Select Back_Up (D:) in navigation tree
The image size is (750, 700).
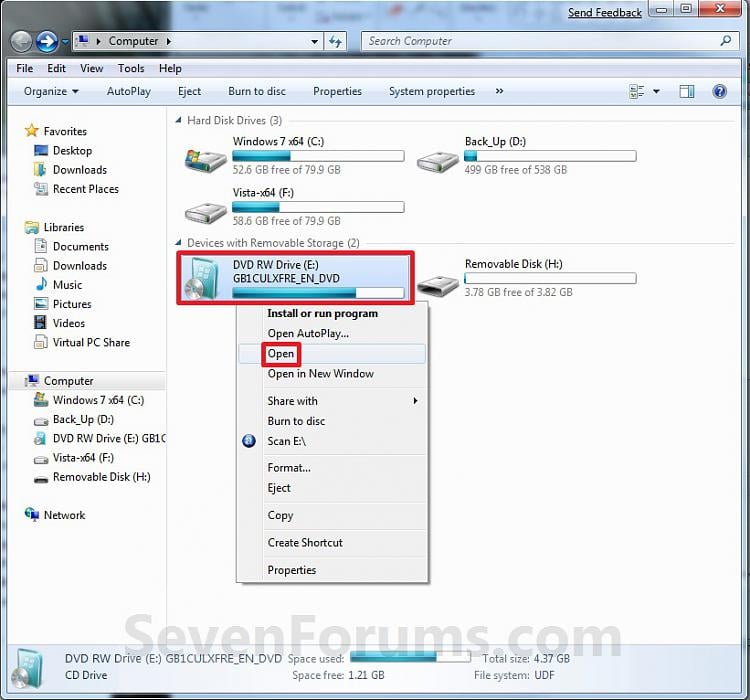click(x=83, y=420)
